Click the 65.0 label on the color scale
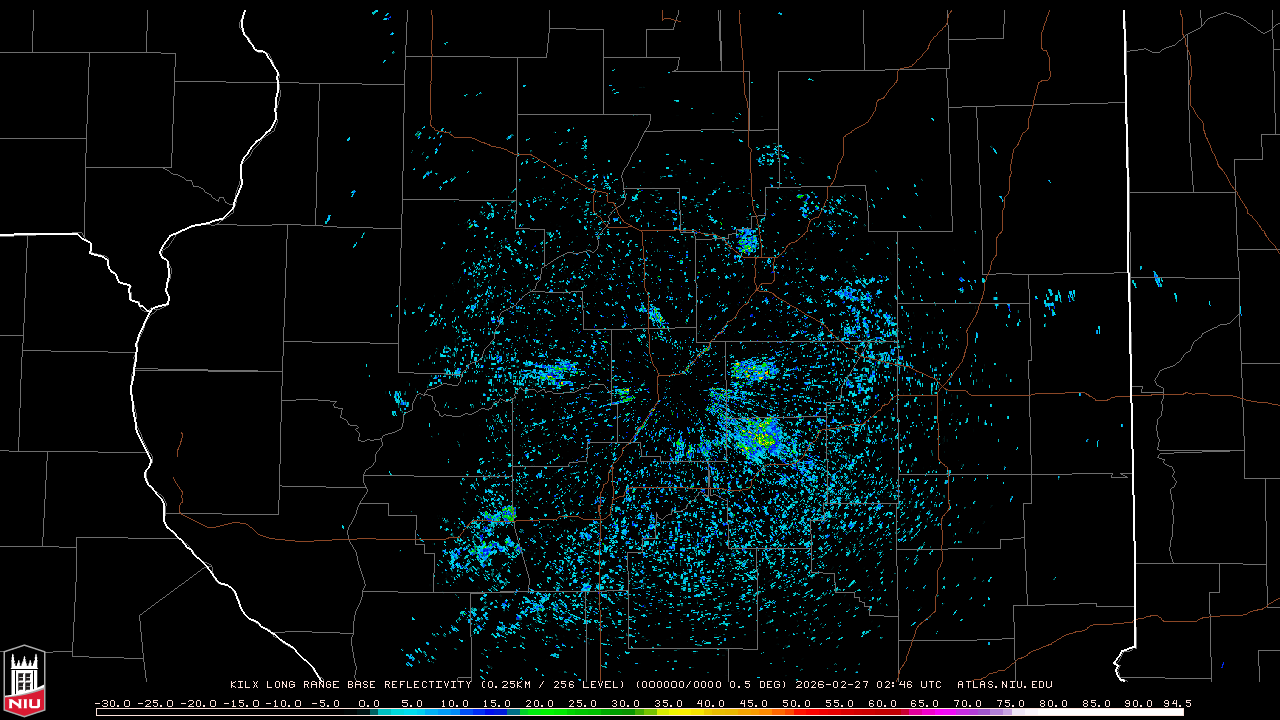Viewport: 1280px width, 720px height. (925, 703)
